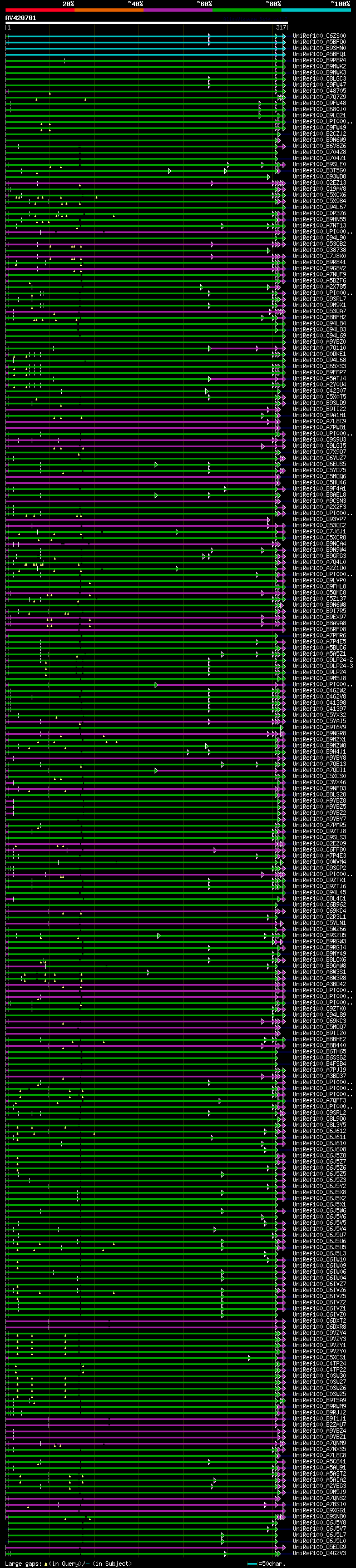
Task: Choose UniRef100_B9MZW8 hit name
Action: 319,746
